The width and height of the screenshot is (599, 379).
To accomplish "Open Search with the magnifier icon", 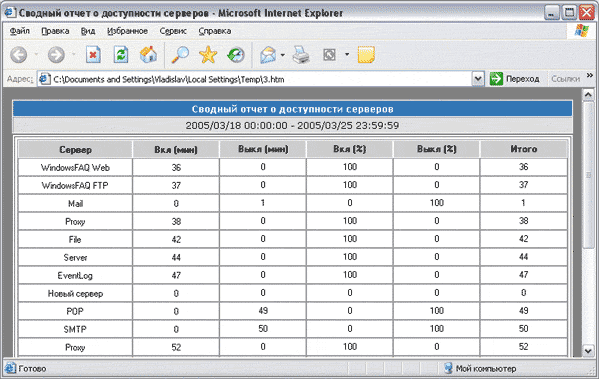I will 180,55.
